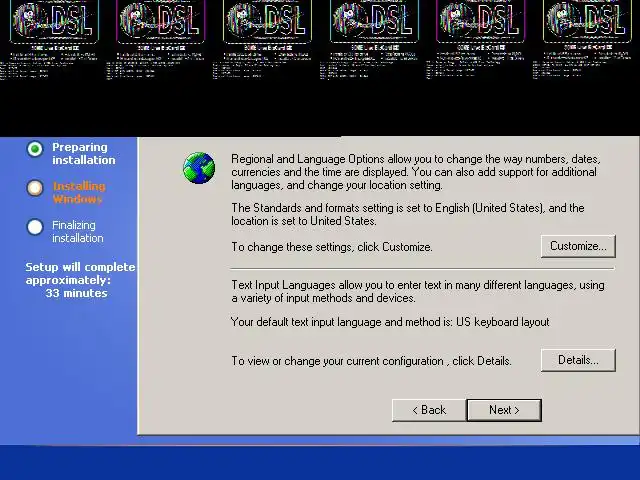Screen dimensions: 640x480
Task: Click the 'Finalizing installation' label
Action: pyautogui.click(x=78, y=231)
